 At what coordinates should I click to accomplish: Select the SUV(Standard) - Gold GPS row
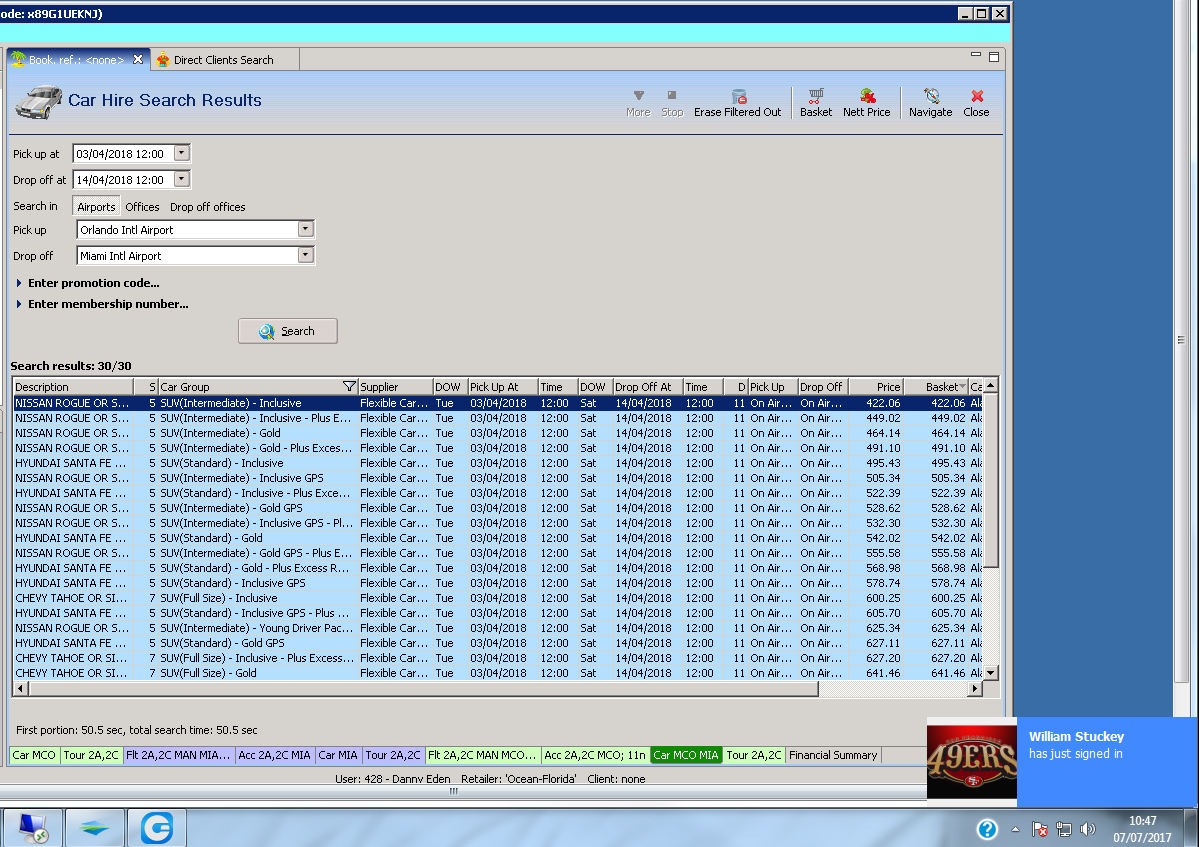(x=498, y=643)
